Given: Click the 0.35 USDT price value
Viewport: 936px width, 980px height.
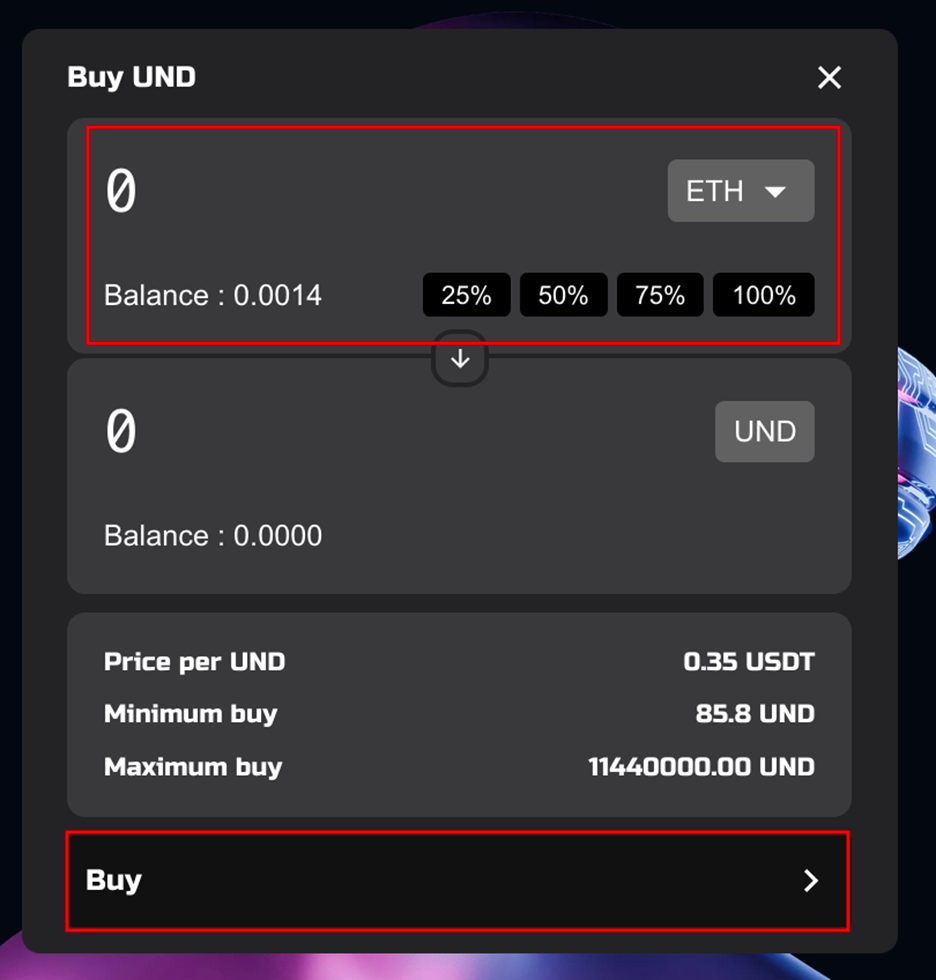Looking at the screenshot, I should coord(749,662).
